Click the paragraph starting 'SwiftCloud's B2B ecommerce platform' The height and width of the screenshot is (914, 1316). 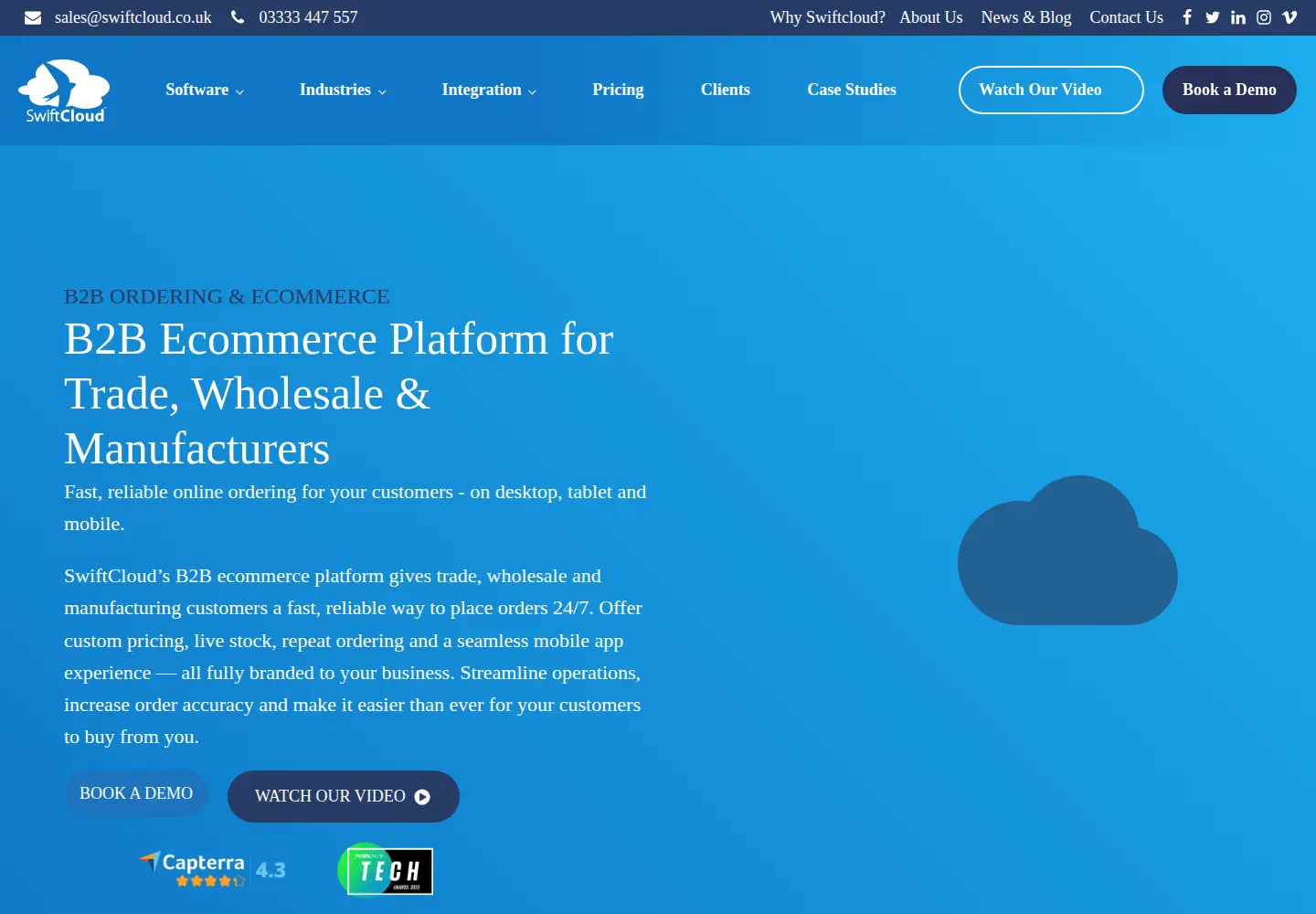pyautogui.click(x=354, y=656)
